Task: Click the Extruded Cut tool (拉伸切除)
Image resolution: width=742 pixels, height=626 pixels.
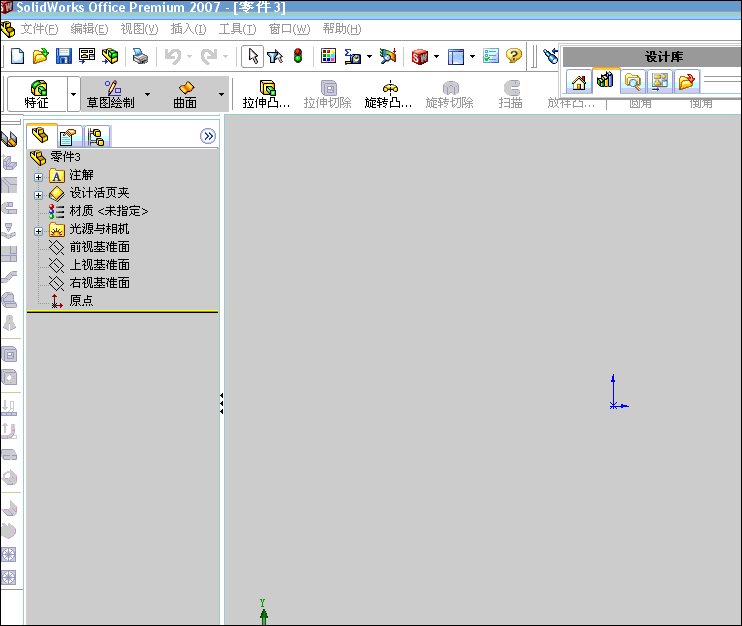Action: [x=327, y=94]
